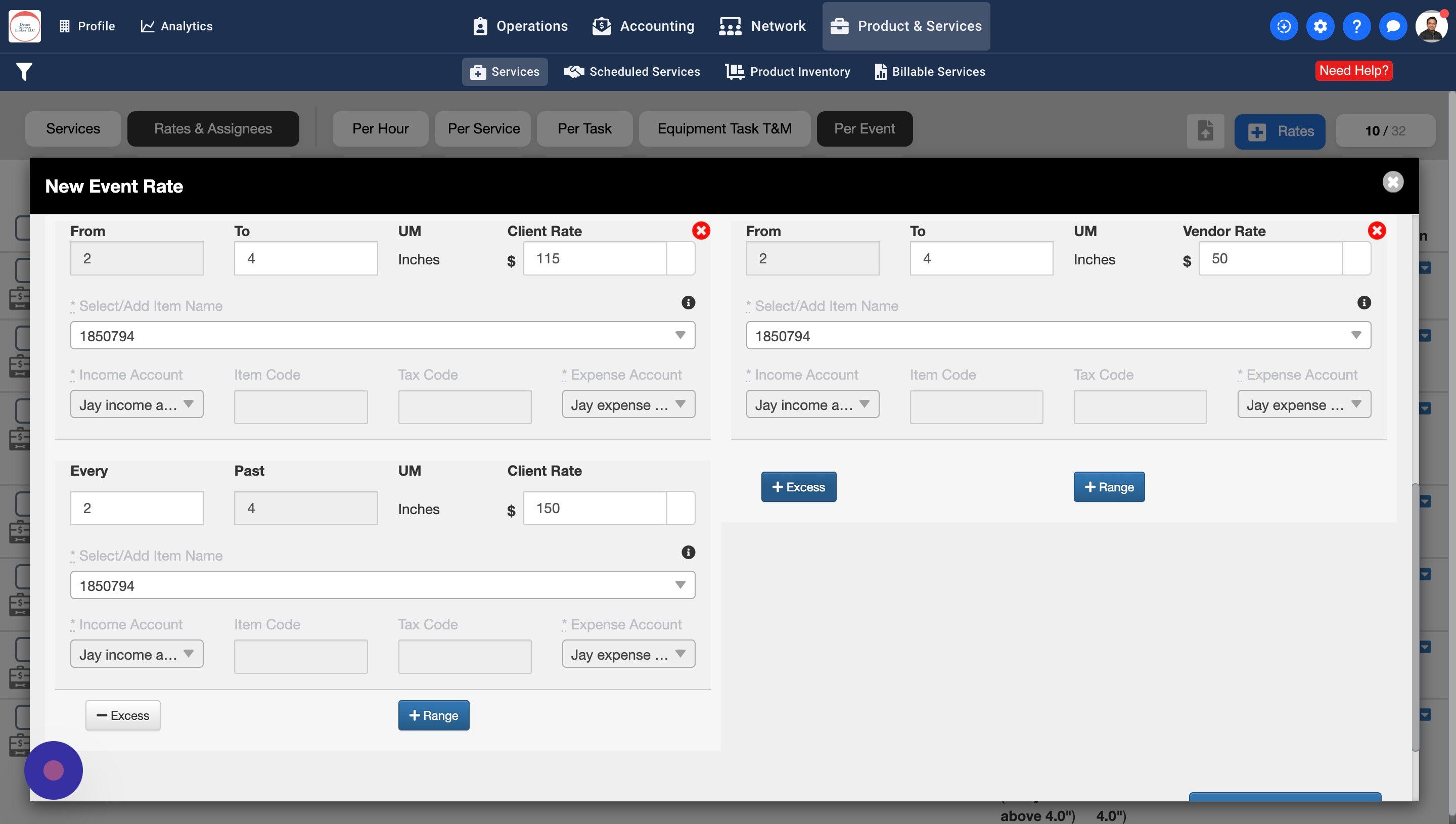This screenshot has width=1456, height=824.
Task: Click the filter funnel icon
Action: (x=24, y=72)
